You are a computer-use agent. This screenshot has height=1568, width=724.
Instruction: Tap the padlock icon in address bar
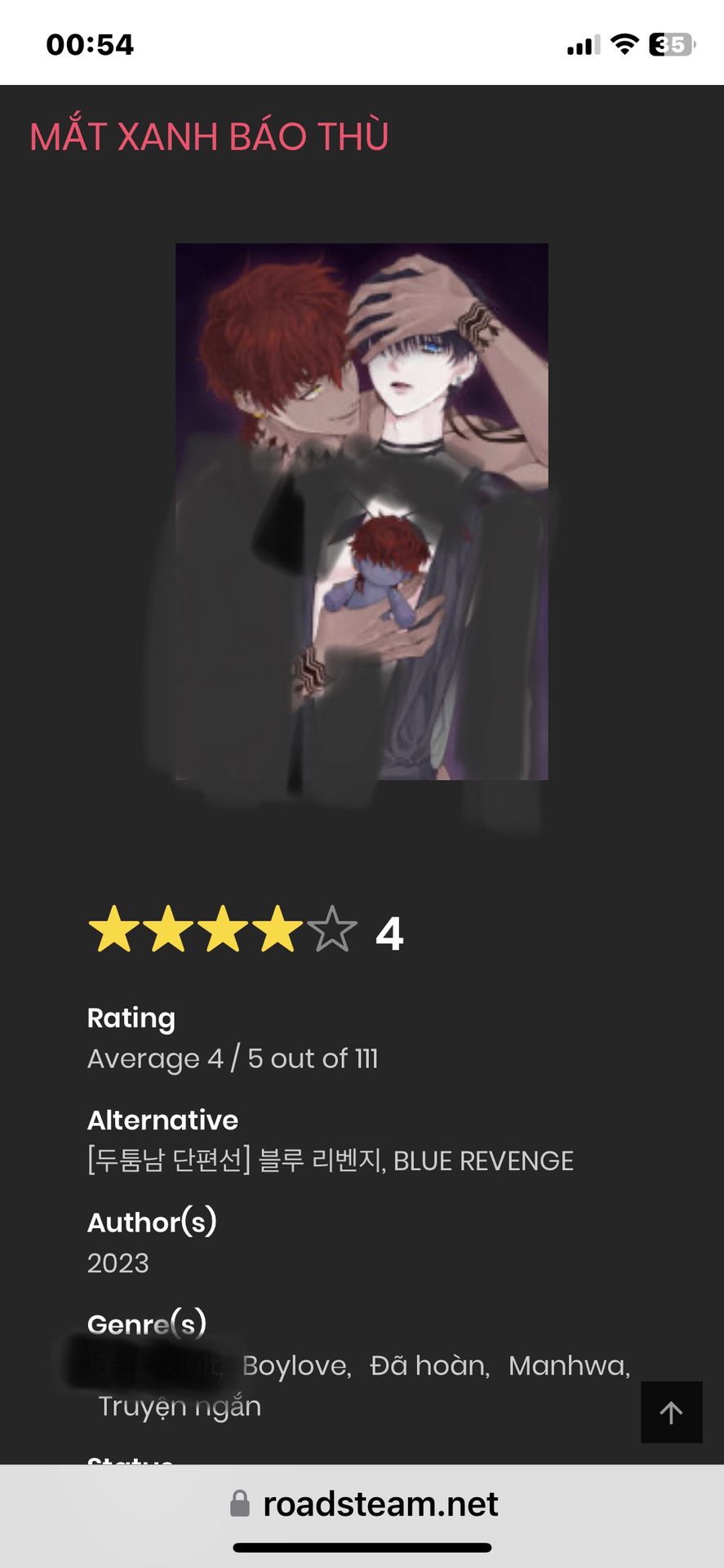[239, 1503]
